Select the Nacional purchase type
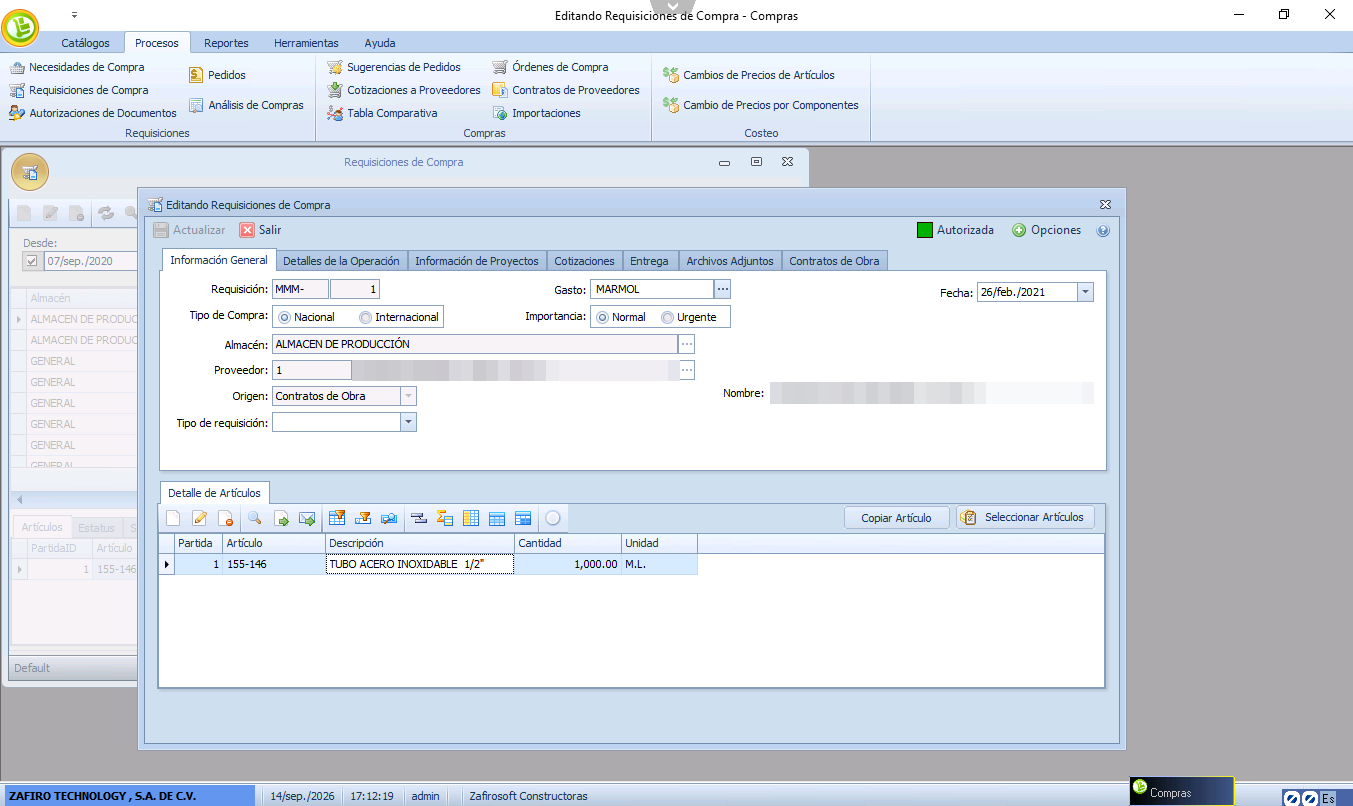1353x806 pixels. 306,317
